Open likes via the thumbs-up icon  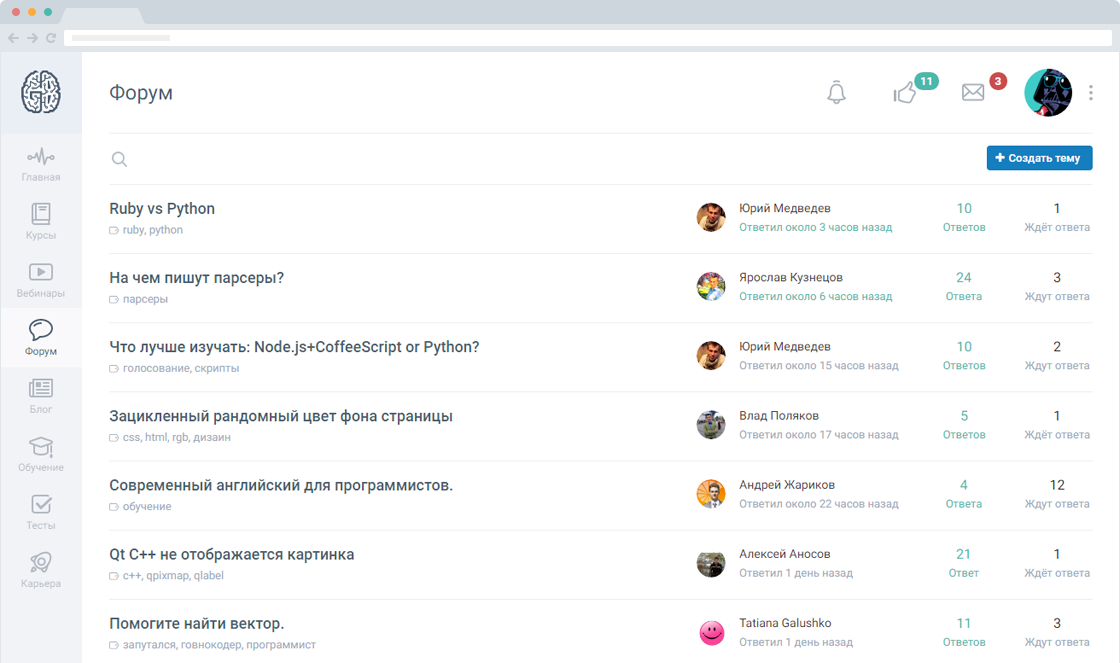905,92
